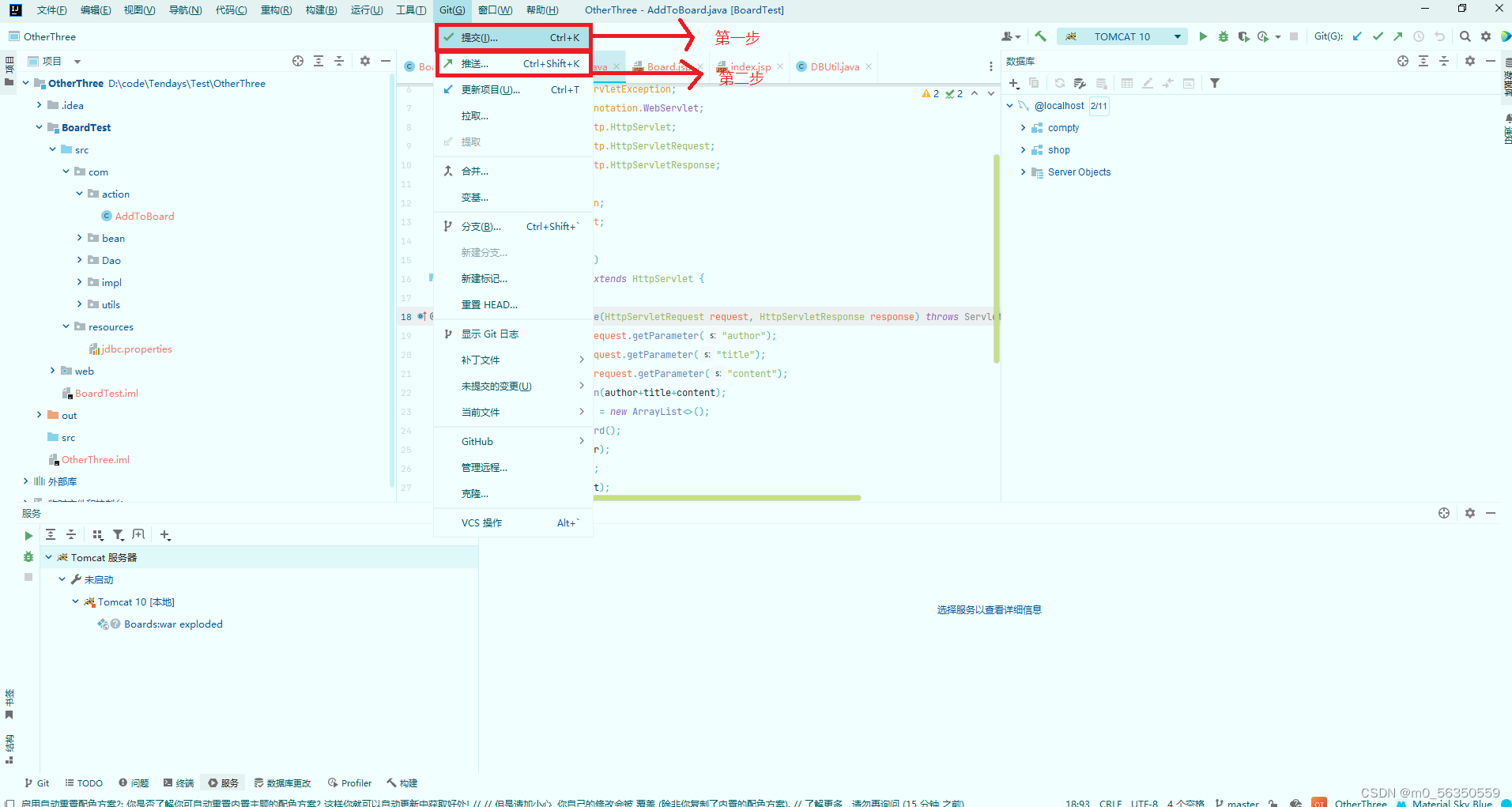Open a new data source with the plus icon
Image resolution: width=1512 pixels, height=807 pixels.
[1014, 83]
